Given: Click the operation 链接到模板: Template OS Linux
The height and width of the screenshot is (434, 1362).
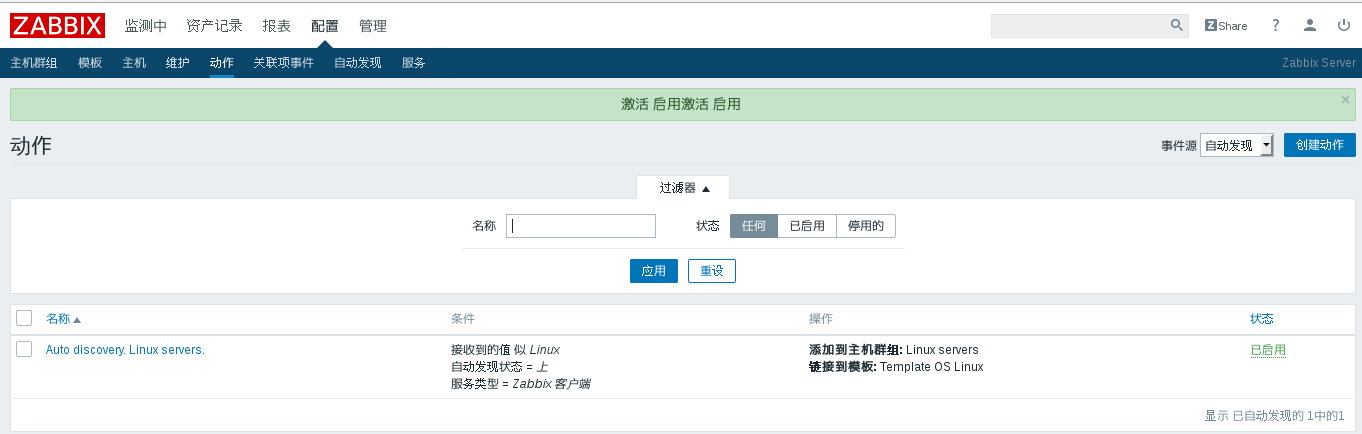Looking at the screenshot, I should point(896,367).
